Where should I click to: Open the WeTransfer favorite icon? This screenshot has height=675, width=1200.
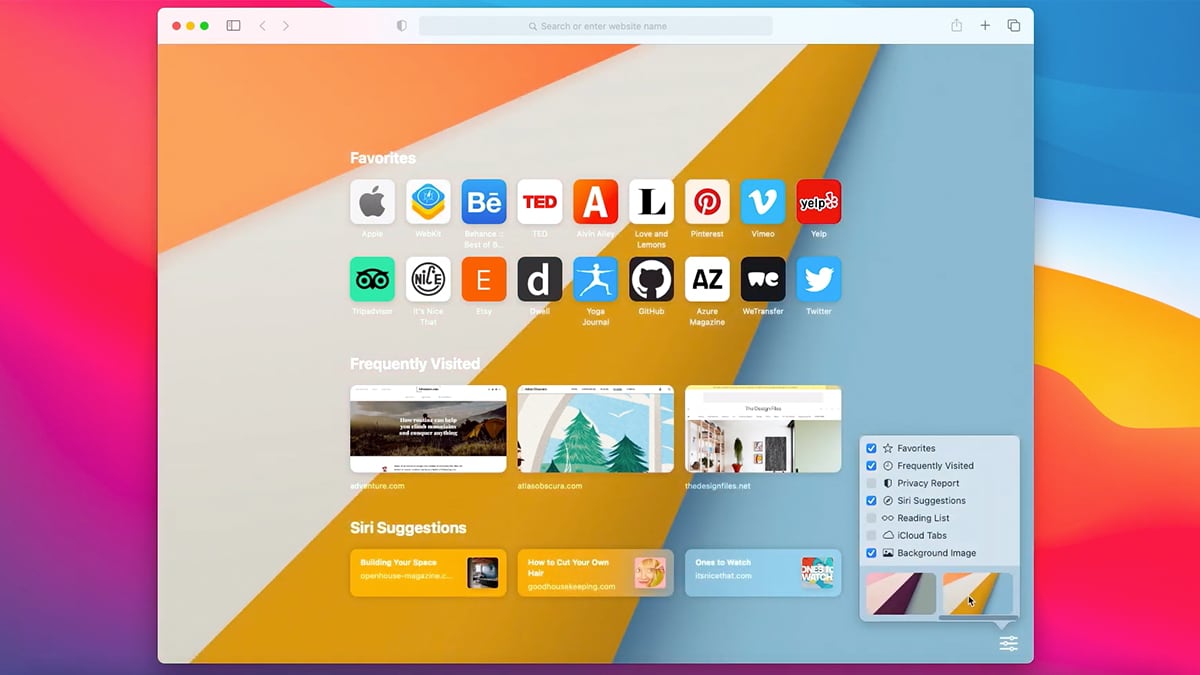click(763, 279)
